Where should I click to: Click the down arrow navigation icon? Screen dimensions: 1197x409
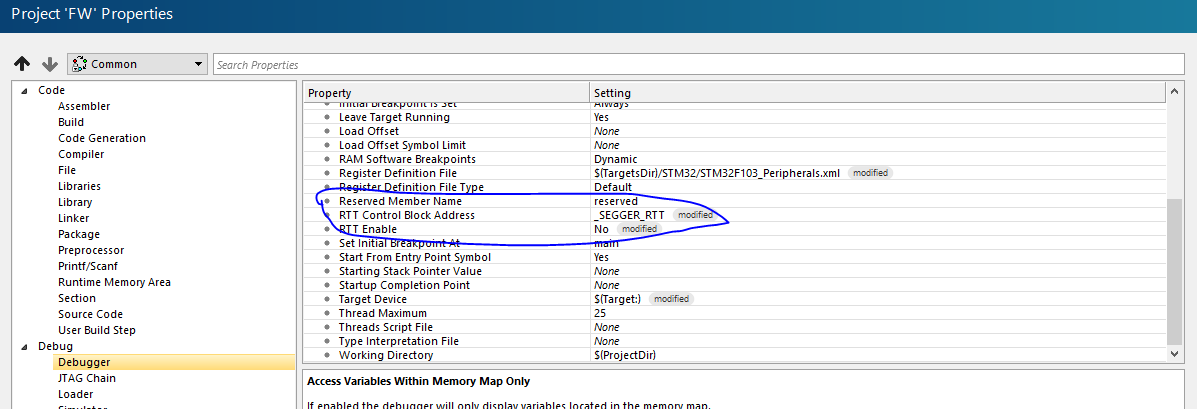pos(50,64)
